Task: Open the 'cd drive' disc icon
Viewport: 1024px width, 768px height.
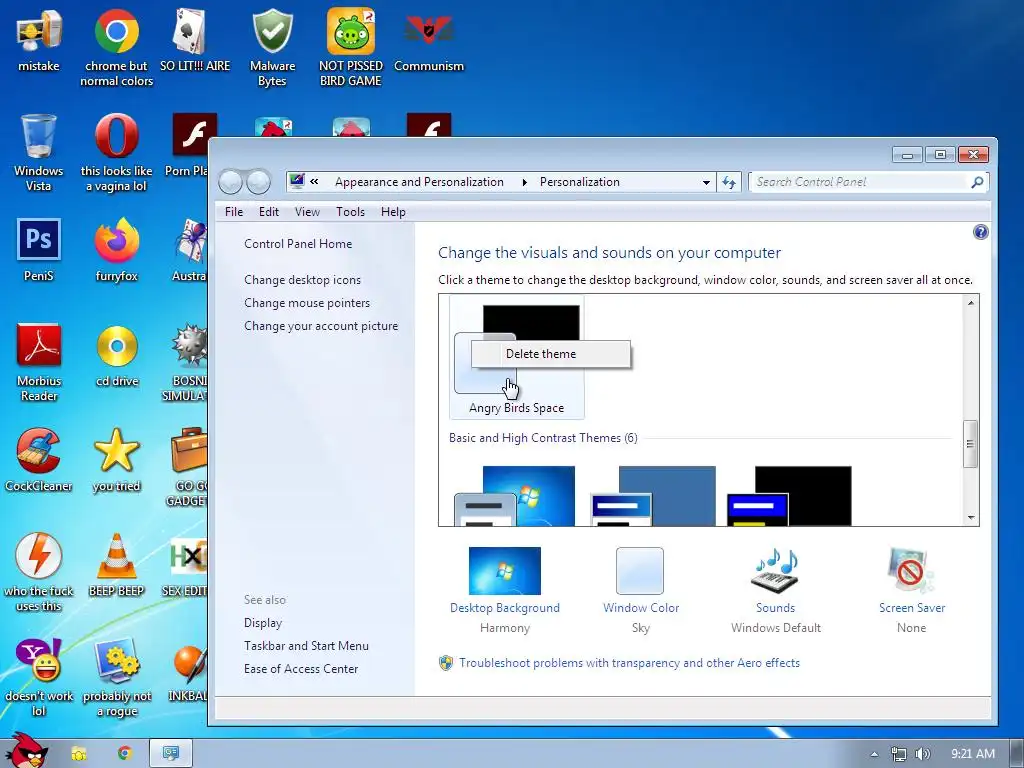Action: pyautogui.click(x=116, y=356)
